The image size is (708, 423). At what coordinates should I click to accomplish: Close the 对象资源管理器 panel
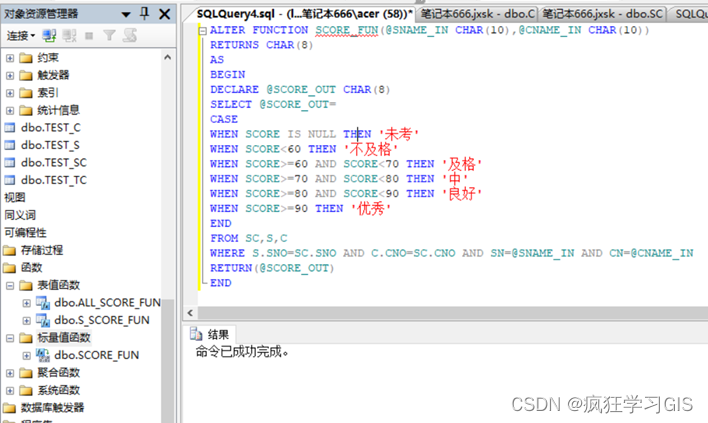coord(165,14)
